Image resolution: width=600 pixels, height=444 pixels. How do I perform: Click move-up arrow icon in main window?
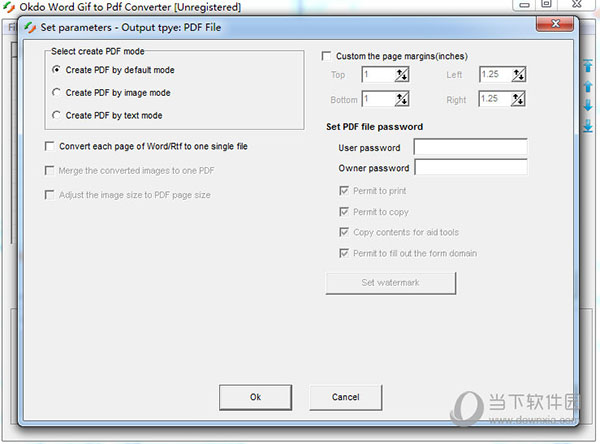pos(588,87)
